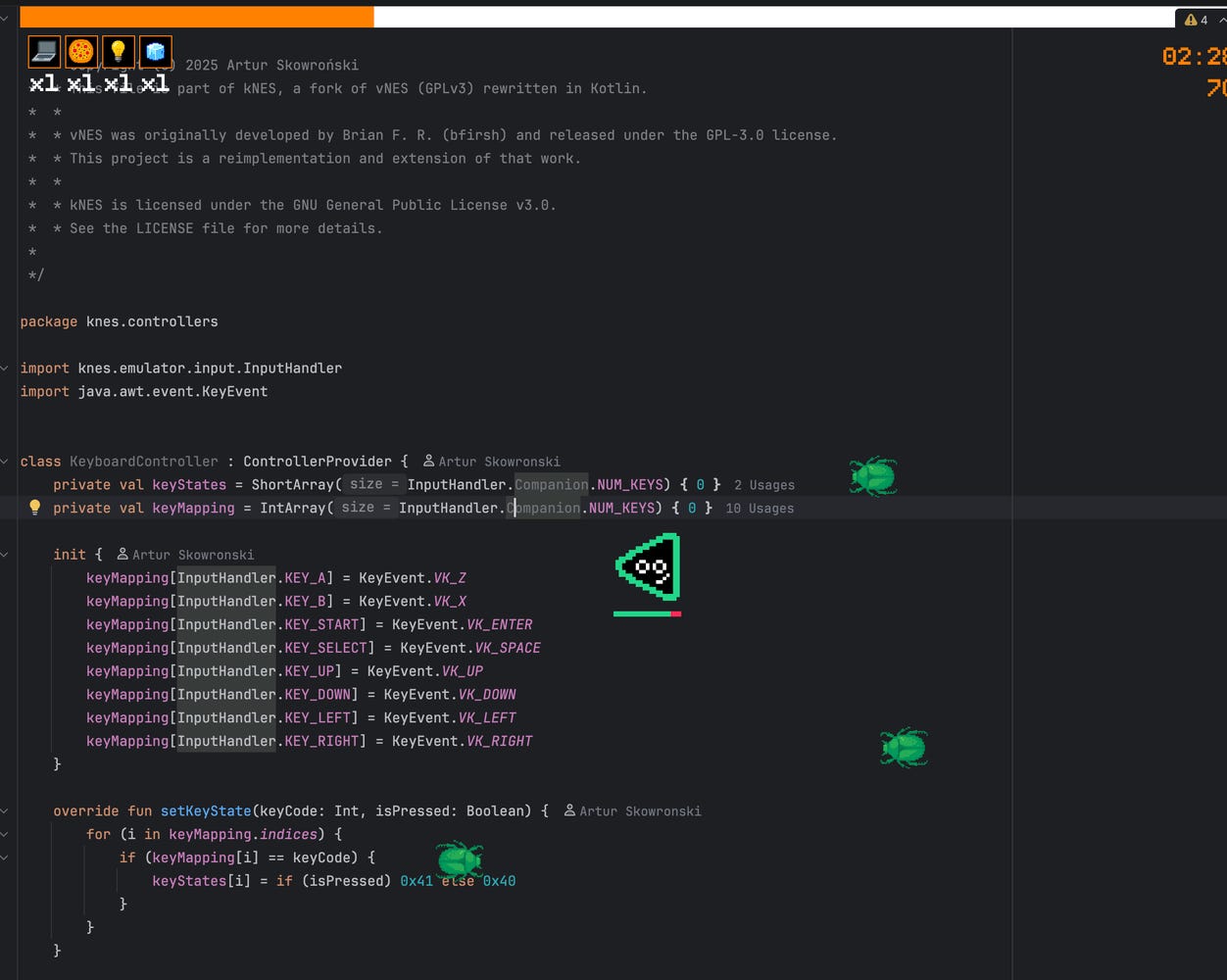Click author icon after setKeyState signature
Image resolution: width=1227 pixels, height=980 pixels.
[569, 811]
